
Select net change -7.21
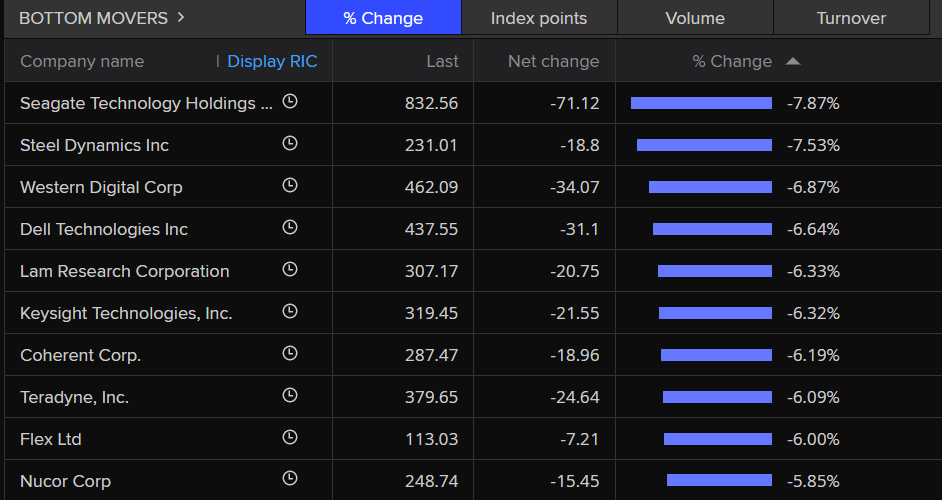(579, 439)
